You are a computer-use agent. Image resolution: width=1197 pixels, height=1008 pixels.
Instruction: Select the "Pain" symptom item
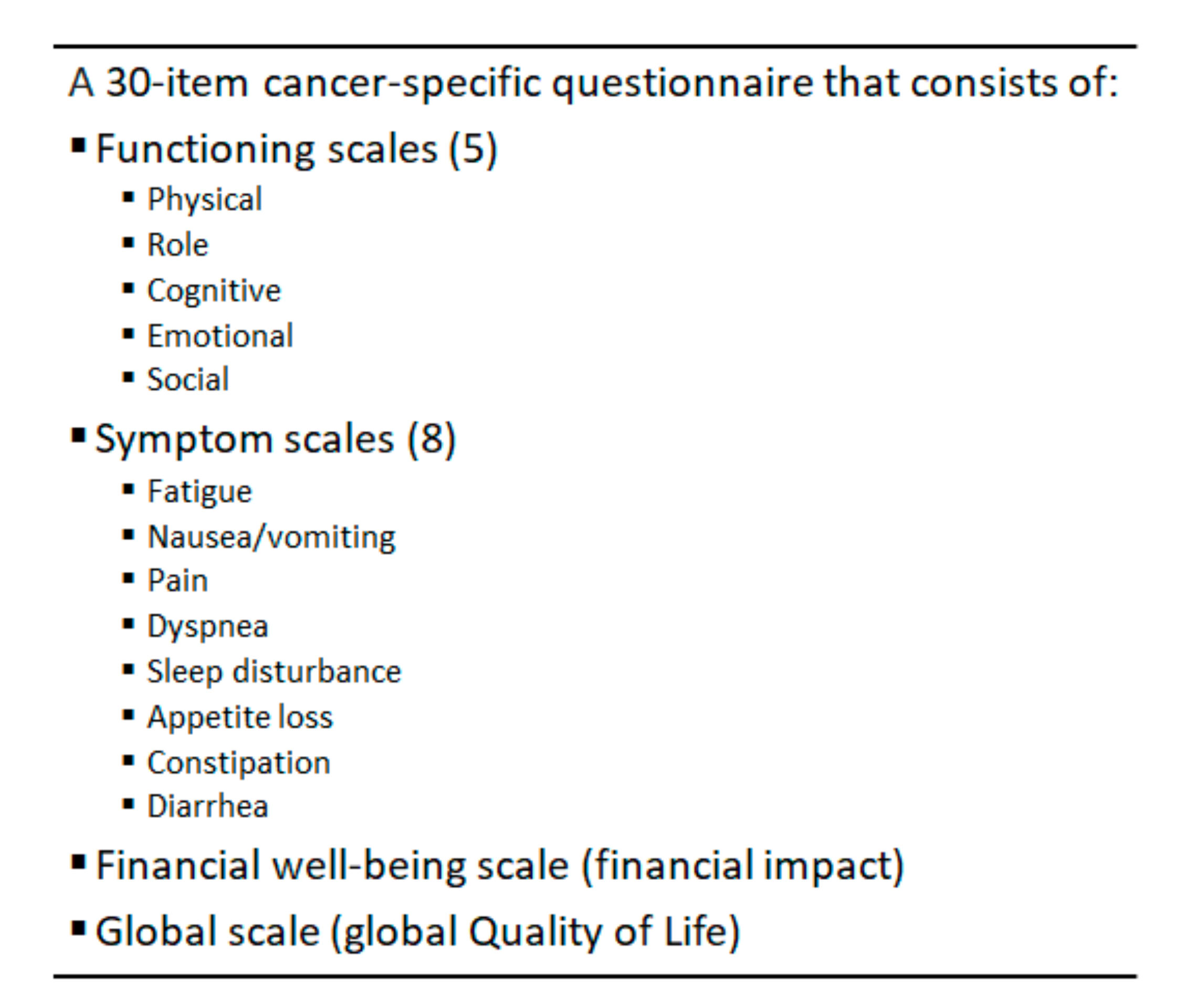pyautogui.click(x=177, y=581)
